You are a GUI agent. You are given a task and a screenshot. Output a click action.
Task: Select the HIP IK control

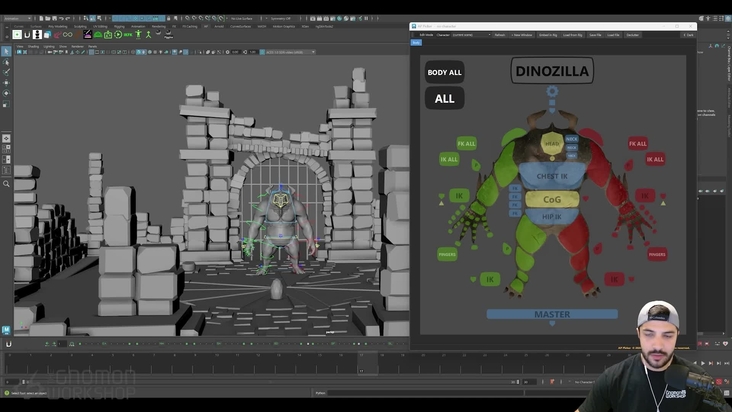tap(552, 217)
